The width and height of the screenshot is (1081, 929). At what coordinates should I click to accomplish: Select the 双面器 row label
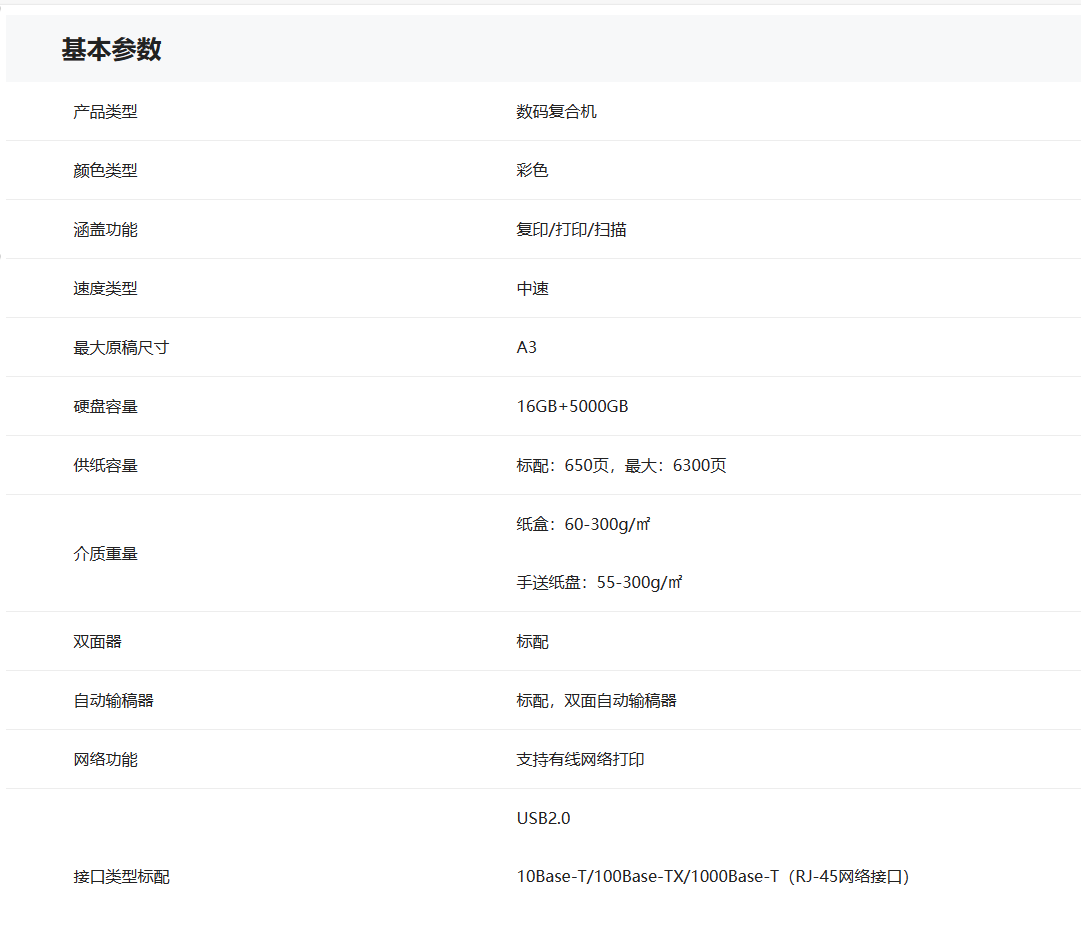pyautogui.click(x=97, y=642)
